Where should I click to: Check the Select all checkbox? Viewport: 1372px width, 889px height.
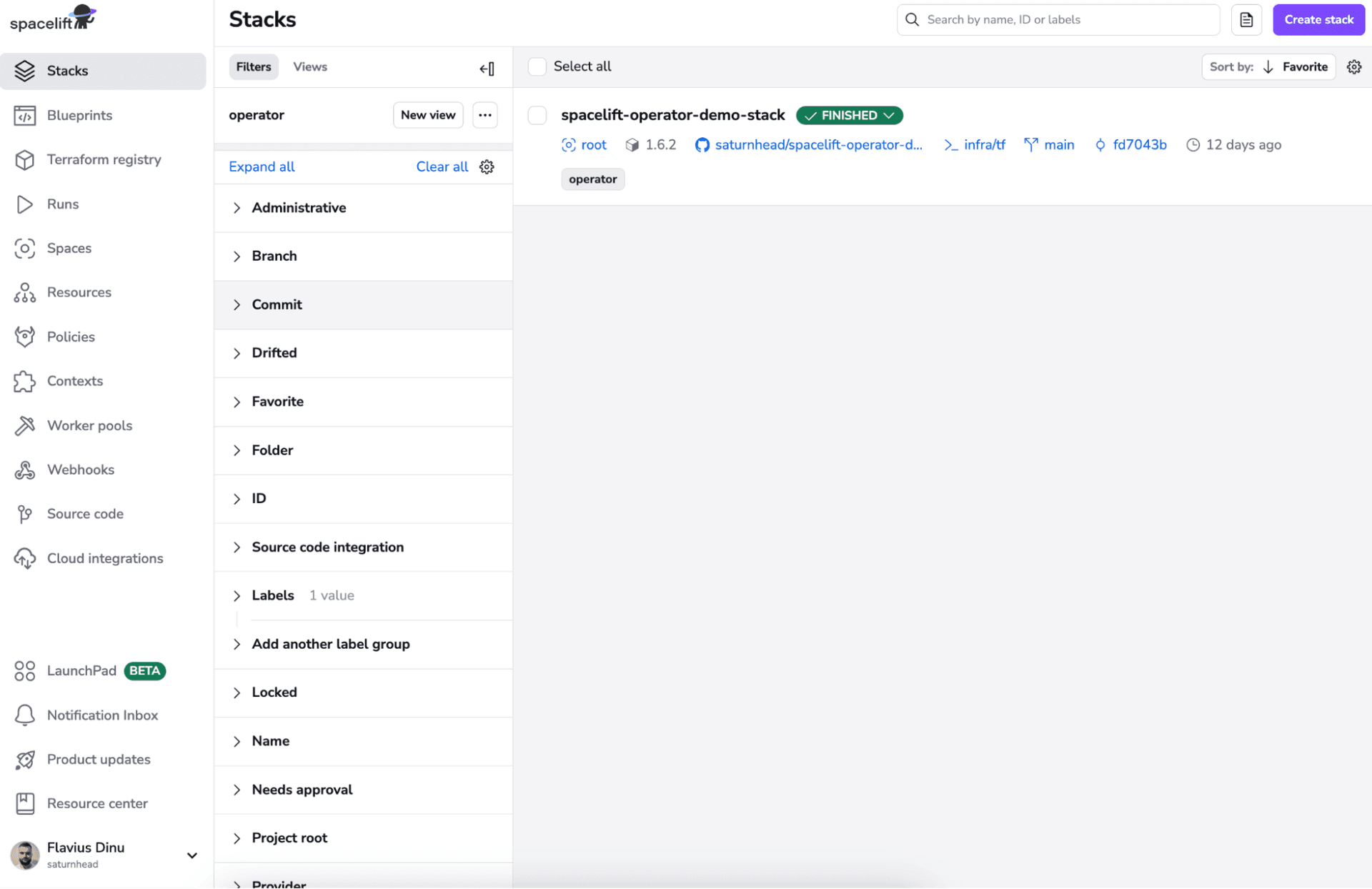pyautogui.click(x=537, y=66)
